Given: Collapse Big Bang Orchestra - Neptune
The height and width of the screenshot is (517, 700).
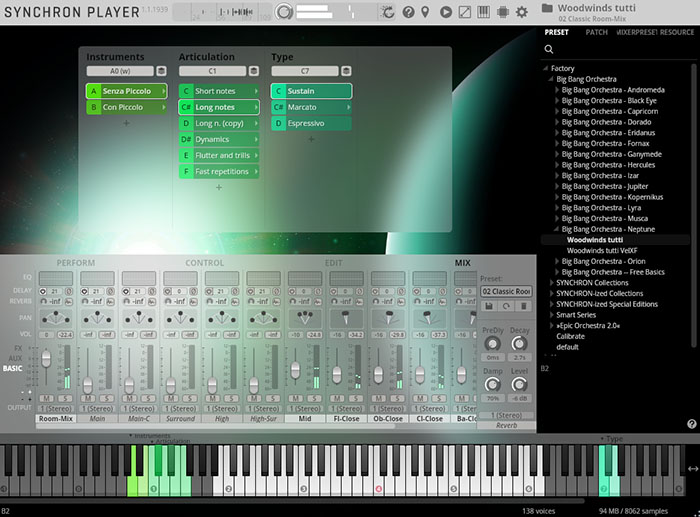Looking at the screenshot, I should coord(556,229).
